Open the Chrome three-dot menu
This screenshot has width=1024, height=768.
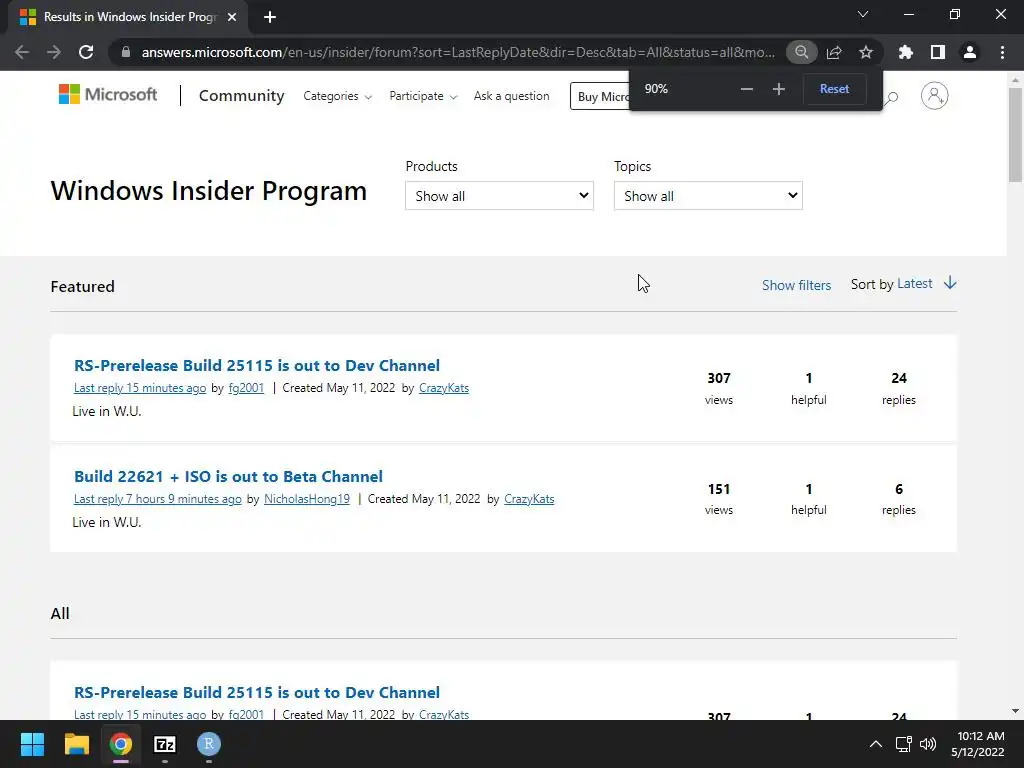coord(1002,52)
